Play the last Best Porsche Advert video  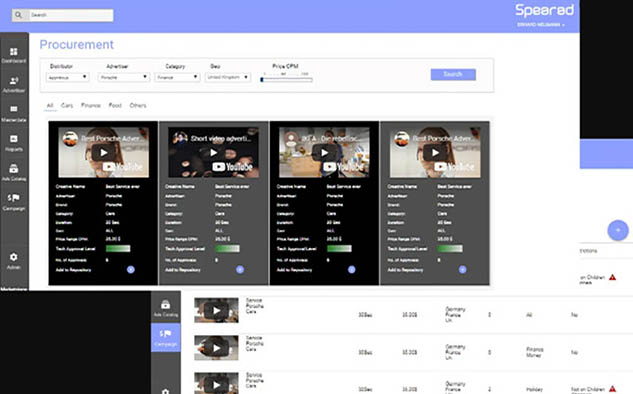[435, 153]
